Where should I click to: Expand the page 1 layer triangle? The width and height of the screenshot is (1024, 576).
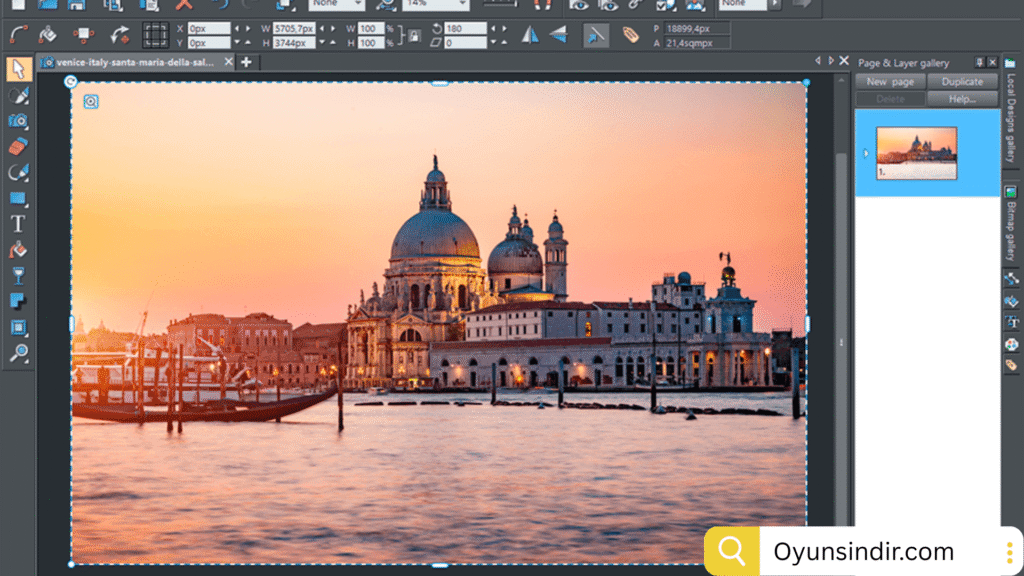[866, 153]
